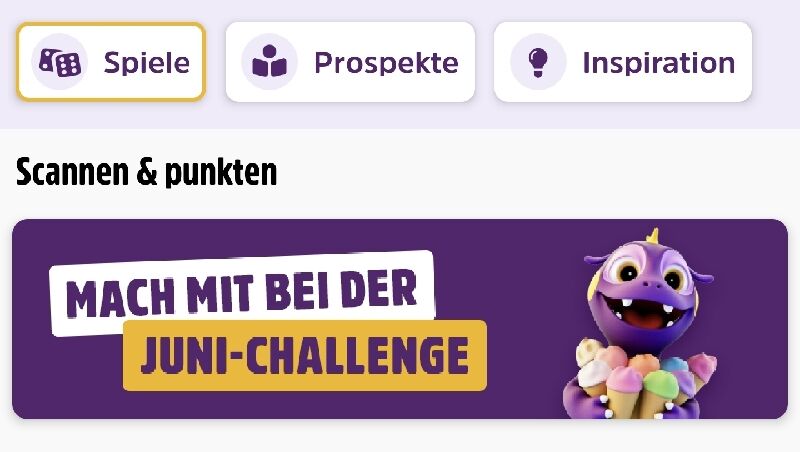Tap the lightbulb Inspiration icon

pyautogui.click(x=538, y=62)
